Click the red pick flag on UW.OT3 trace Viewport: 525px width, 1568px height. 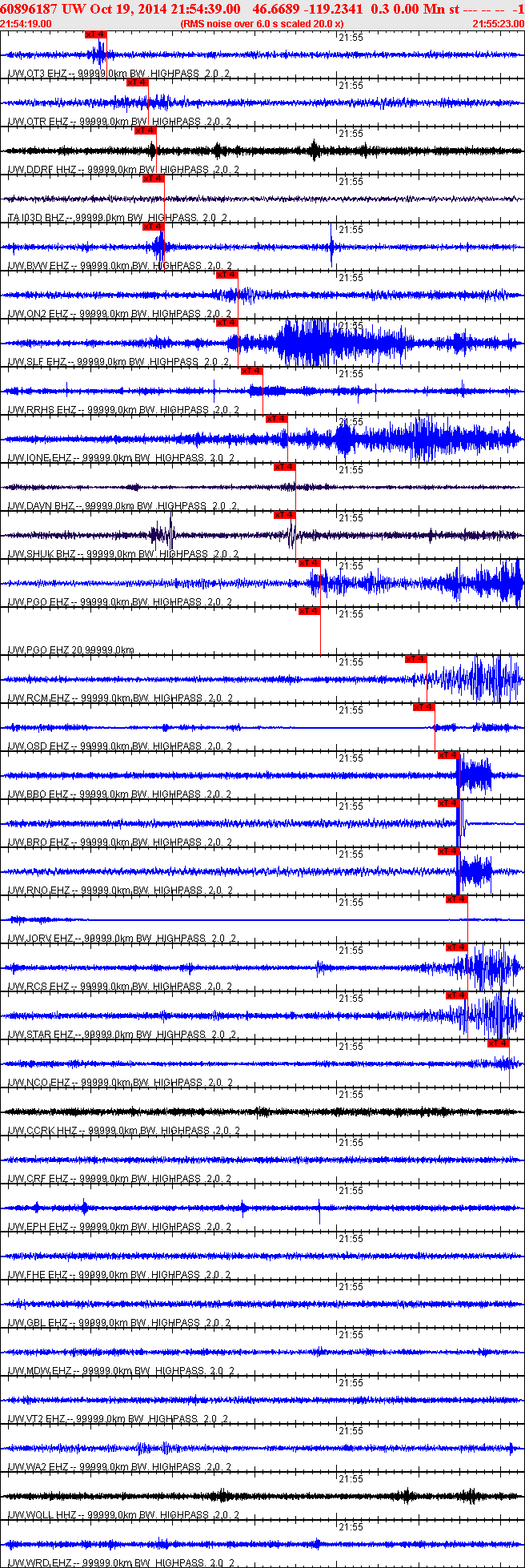click(x=95, y=34)
